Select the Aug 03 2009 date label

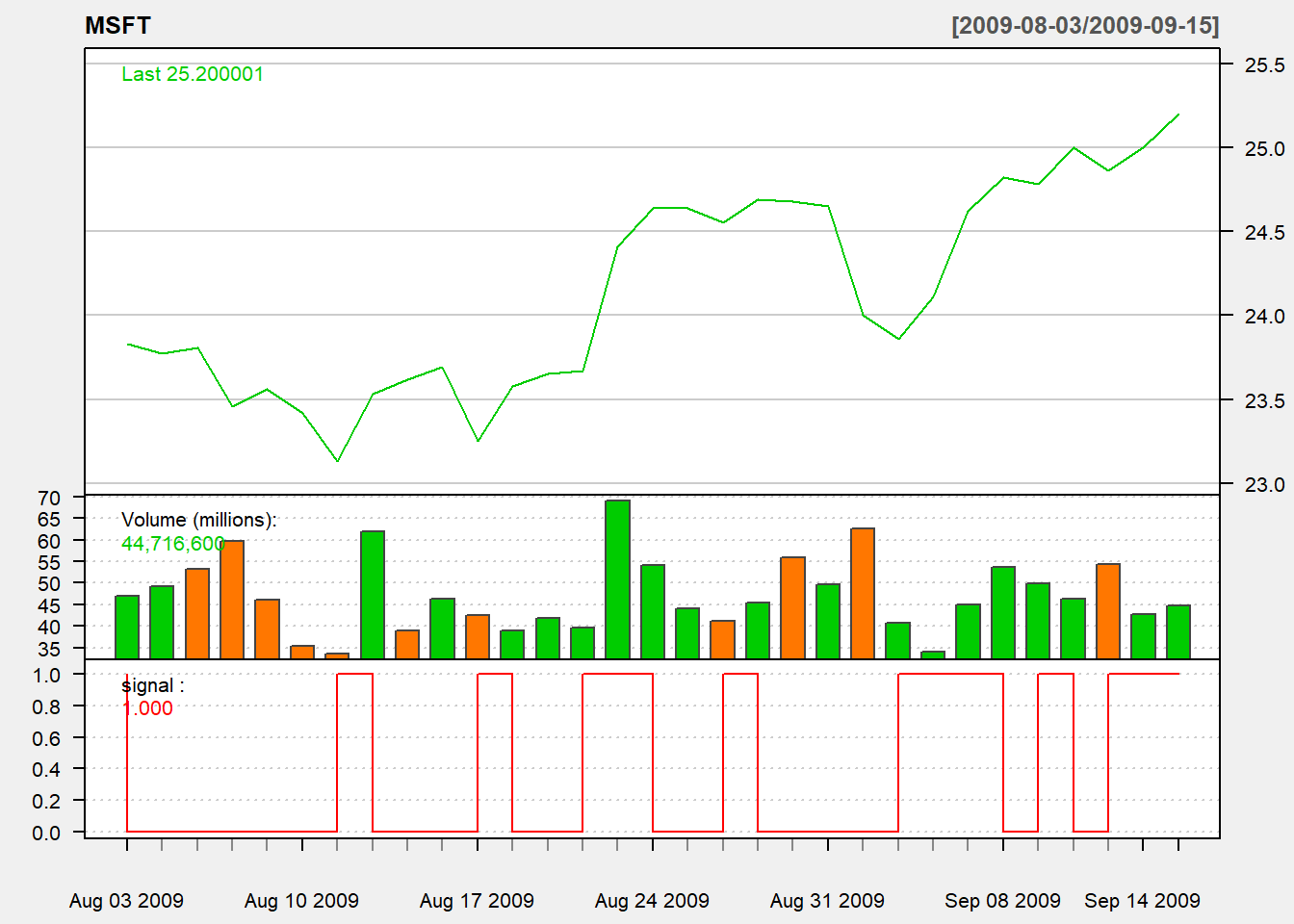point(126,901)
